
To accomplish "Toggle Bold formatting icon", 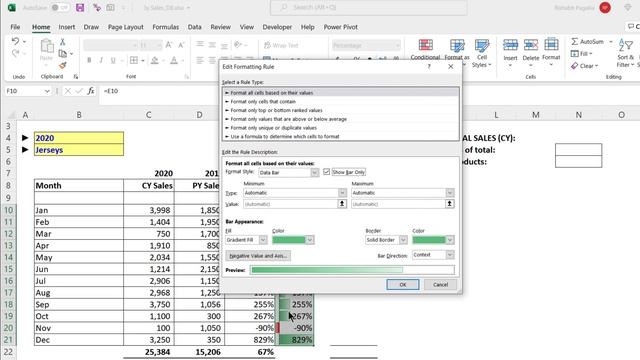I will click(x=89, y=60).
